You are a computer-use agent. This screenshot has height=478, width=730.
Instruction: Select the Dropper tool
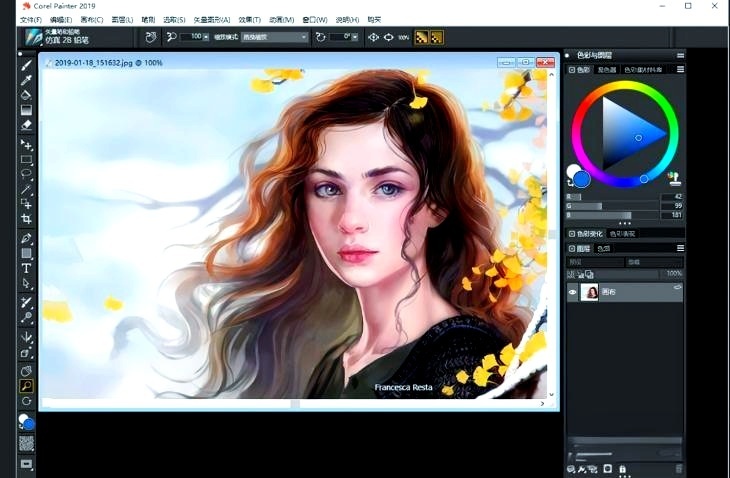(26, 80)
